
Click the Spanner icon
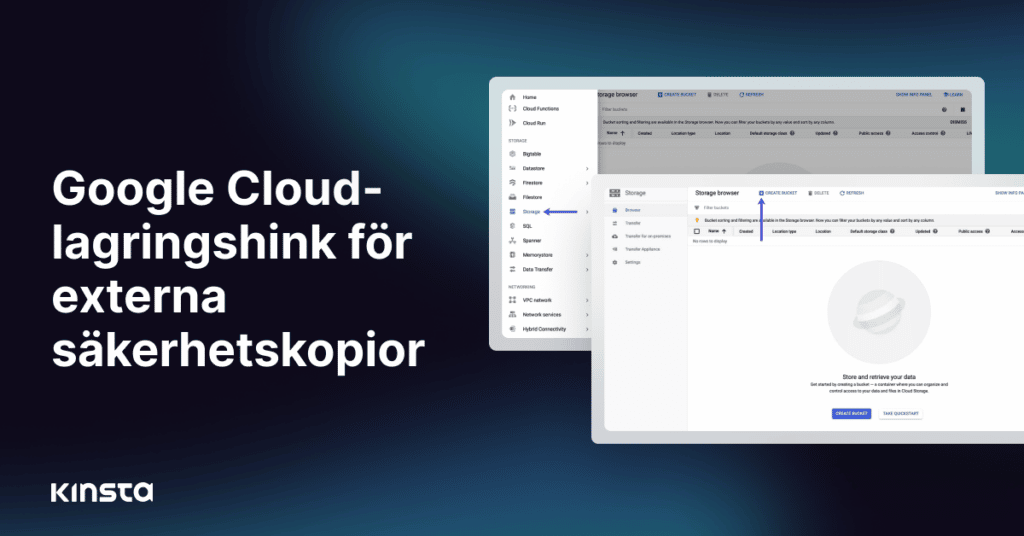click(512, 240)
